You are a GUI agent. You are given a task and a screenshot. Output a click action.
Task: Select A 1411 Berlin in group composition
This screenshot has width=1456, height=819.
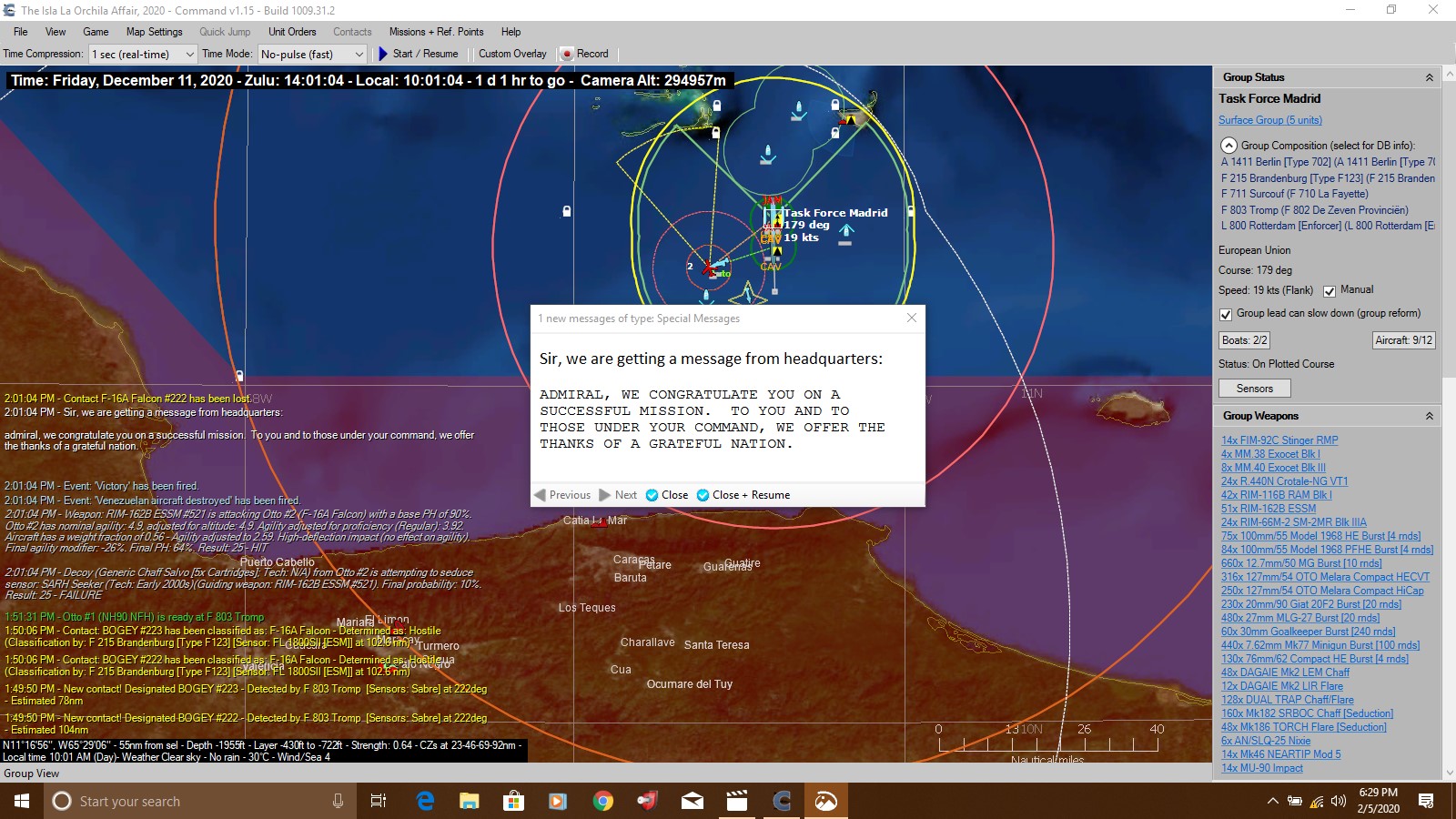coord(1328,162)
